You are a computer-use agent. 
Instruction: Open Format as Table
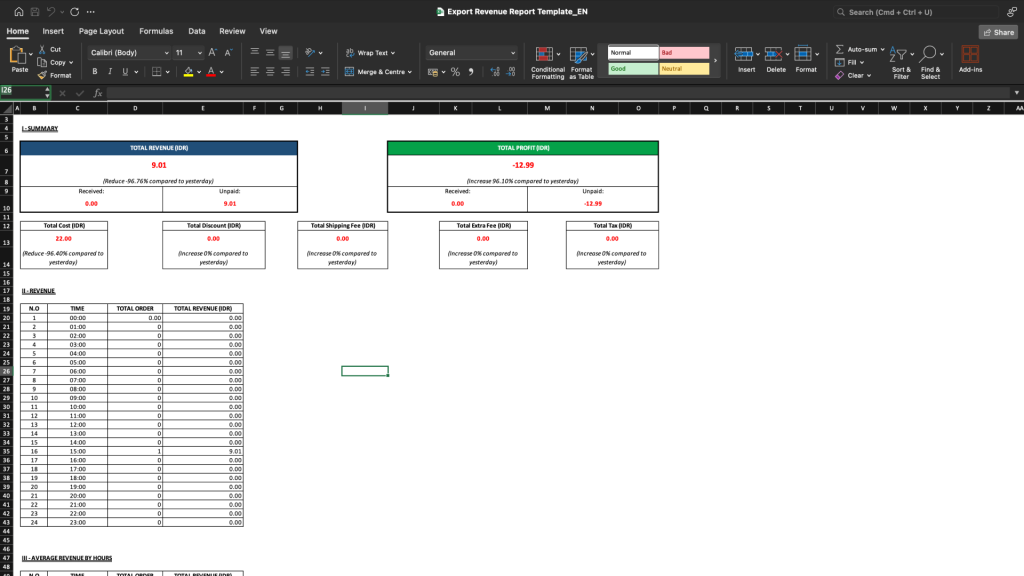[581, 63]
